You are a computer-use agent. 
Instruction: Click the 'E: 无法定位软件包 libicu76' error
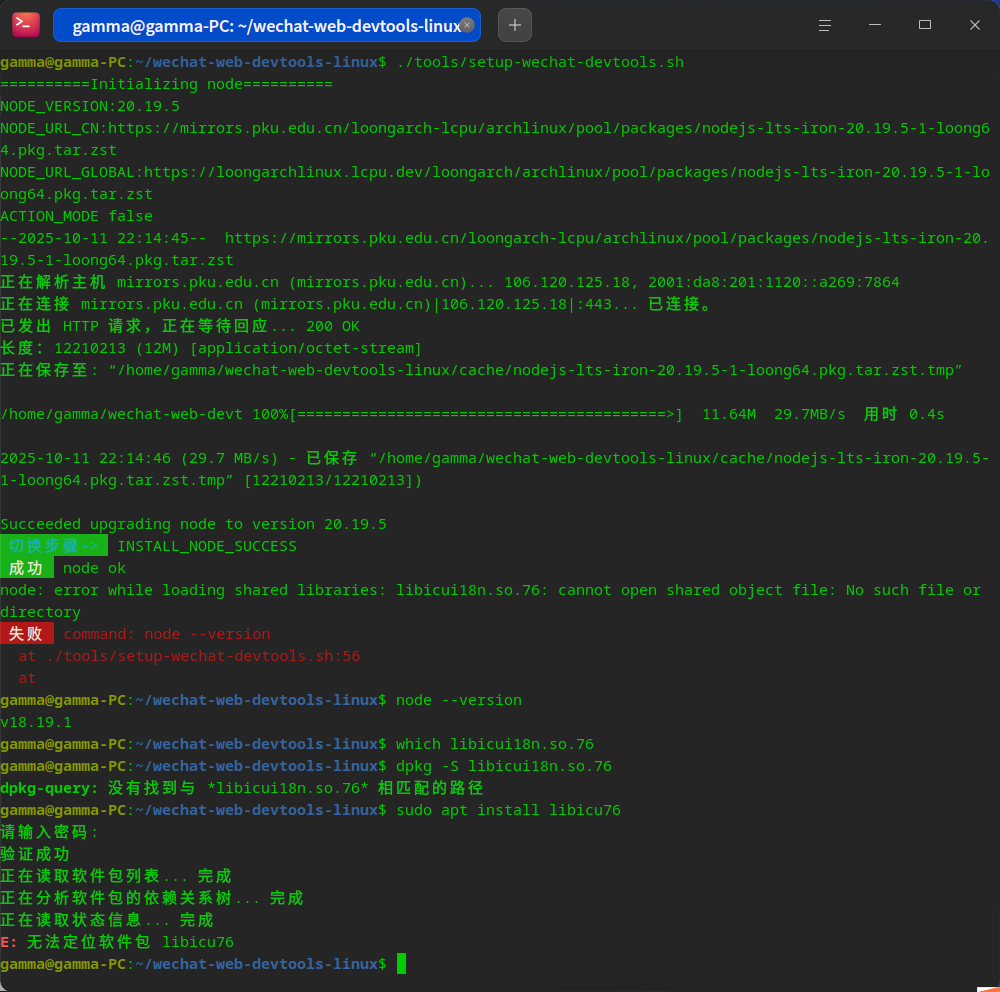(x=117, y=942)
